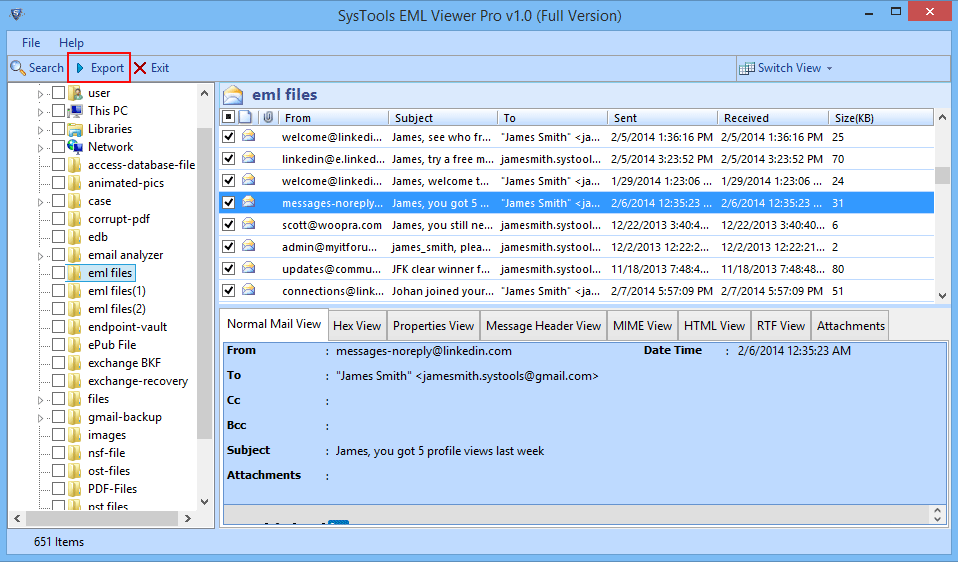Click envelope icon of updates@commu email

(x=249, y=268)
